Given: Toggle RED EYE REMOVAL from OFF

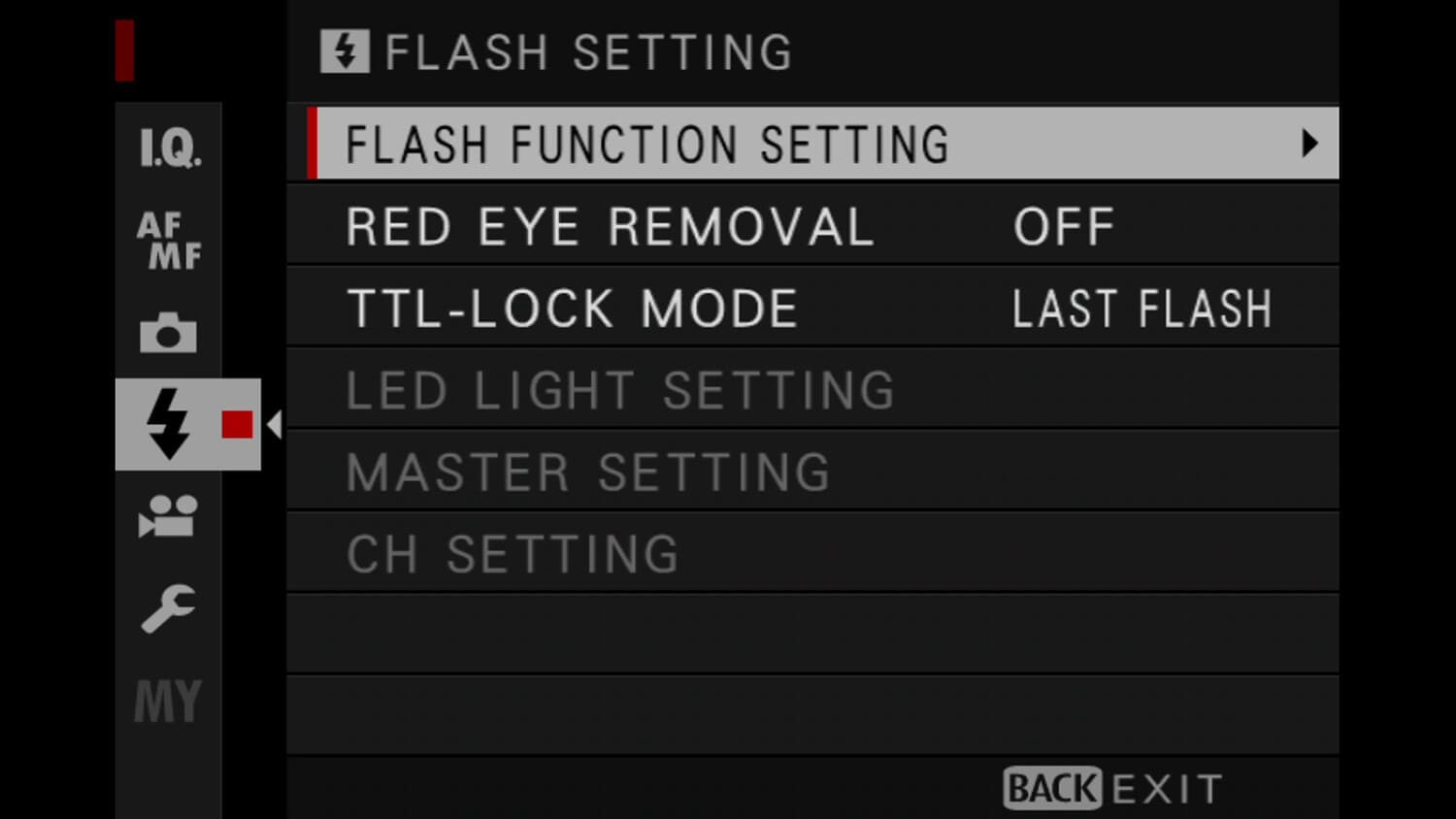Looking at the screenshot, I should pos(1063,225).
